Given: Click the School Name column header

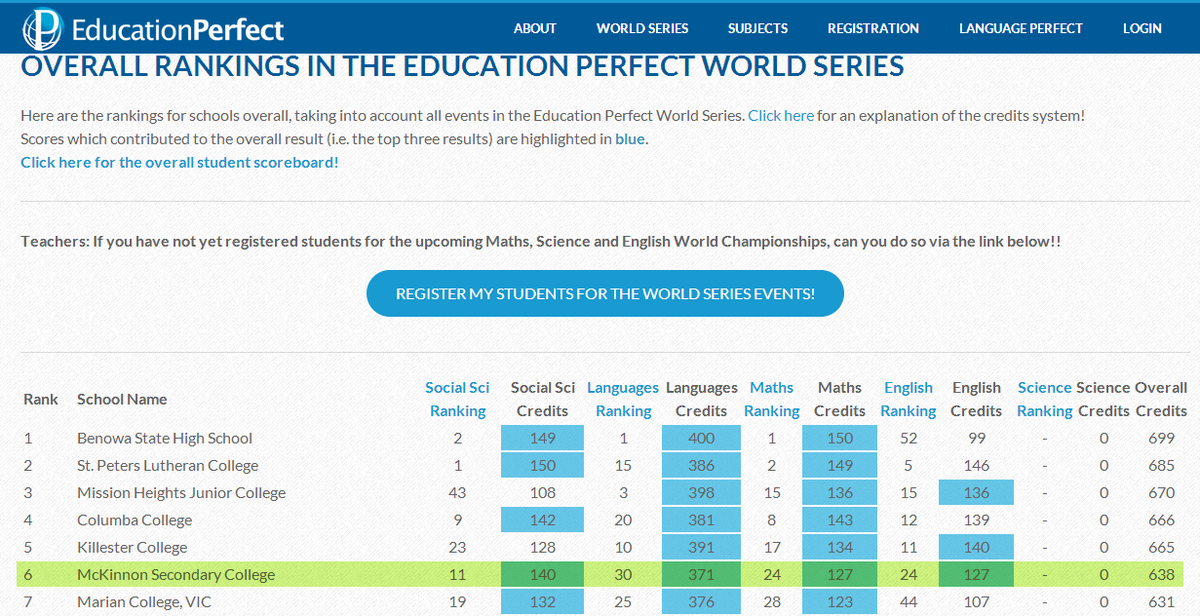Looking at the screenshot, I should coord(122,399).
